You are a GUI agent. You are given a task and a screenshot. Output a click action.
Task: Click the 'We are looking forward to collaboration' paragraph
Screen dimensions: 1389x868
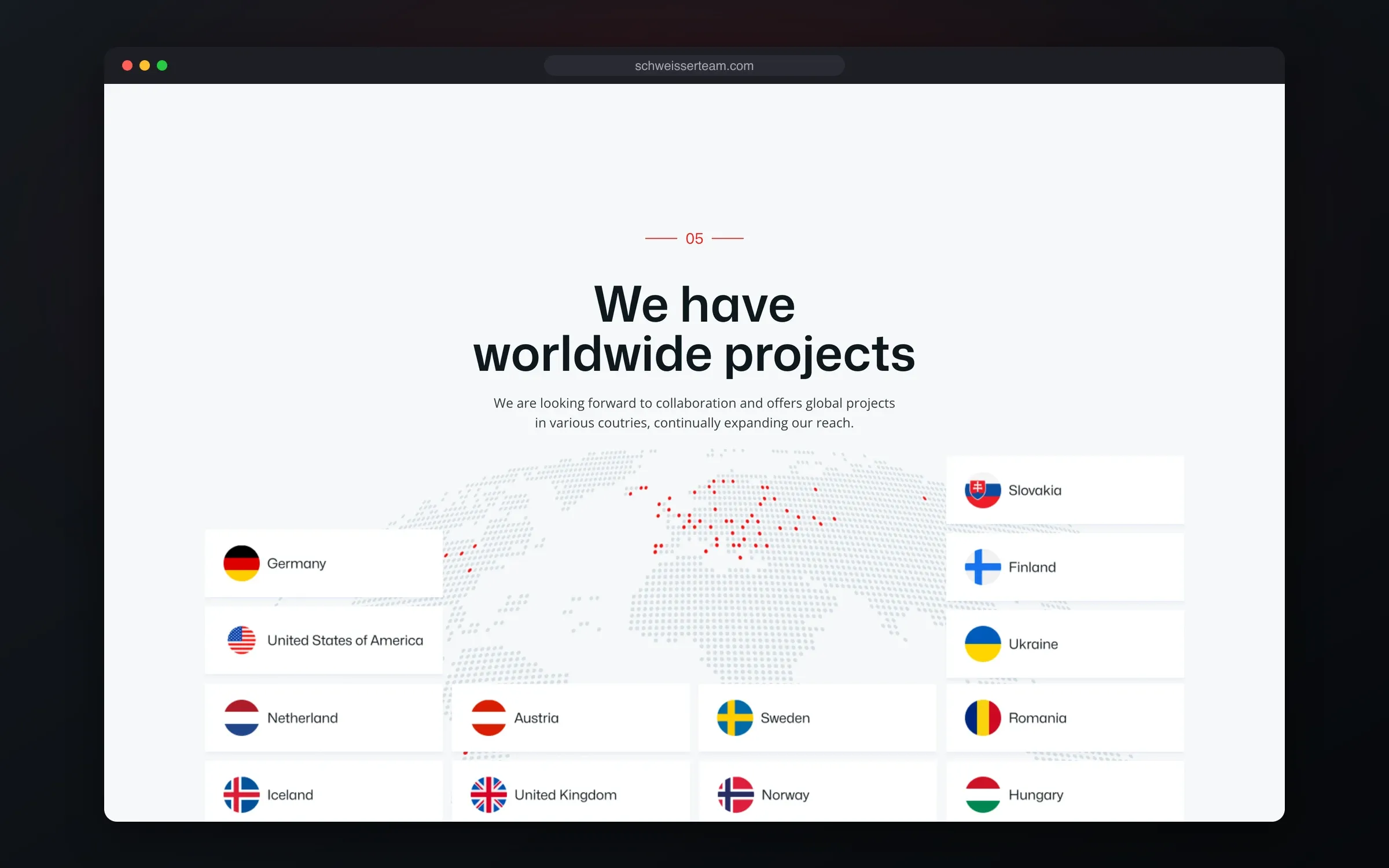pos(694,413)
